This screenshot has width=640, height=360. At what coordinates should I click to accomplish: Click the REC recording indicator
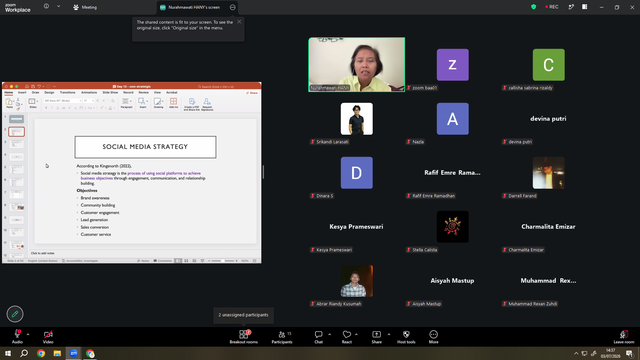(551, 7)
